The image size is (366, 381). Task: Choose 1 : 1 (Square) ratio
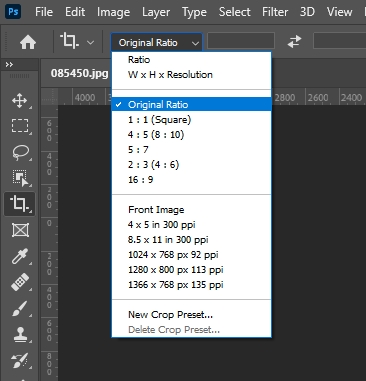(192, 120)
